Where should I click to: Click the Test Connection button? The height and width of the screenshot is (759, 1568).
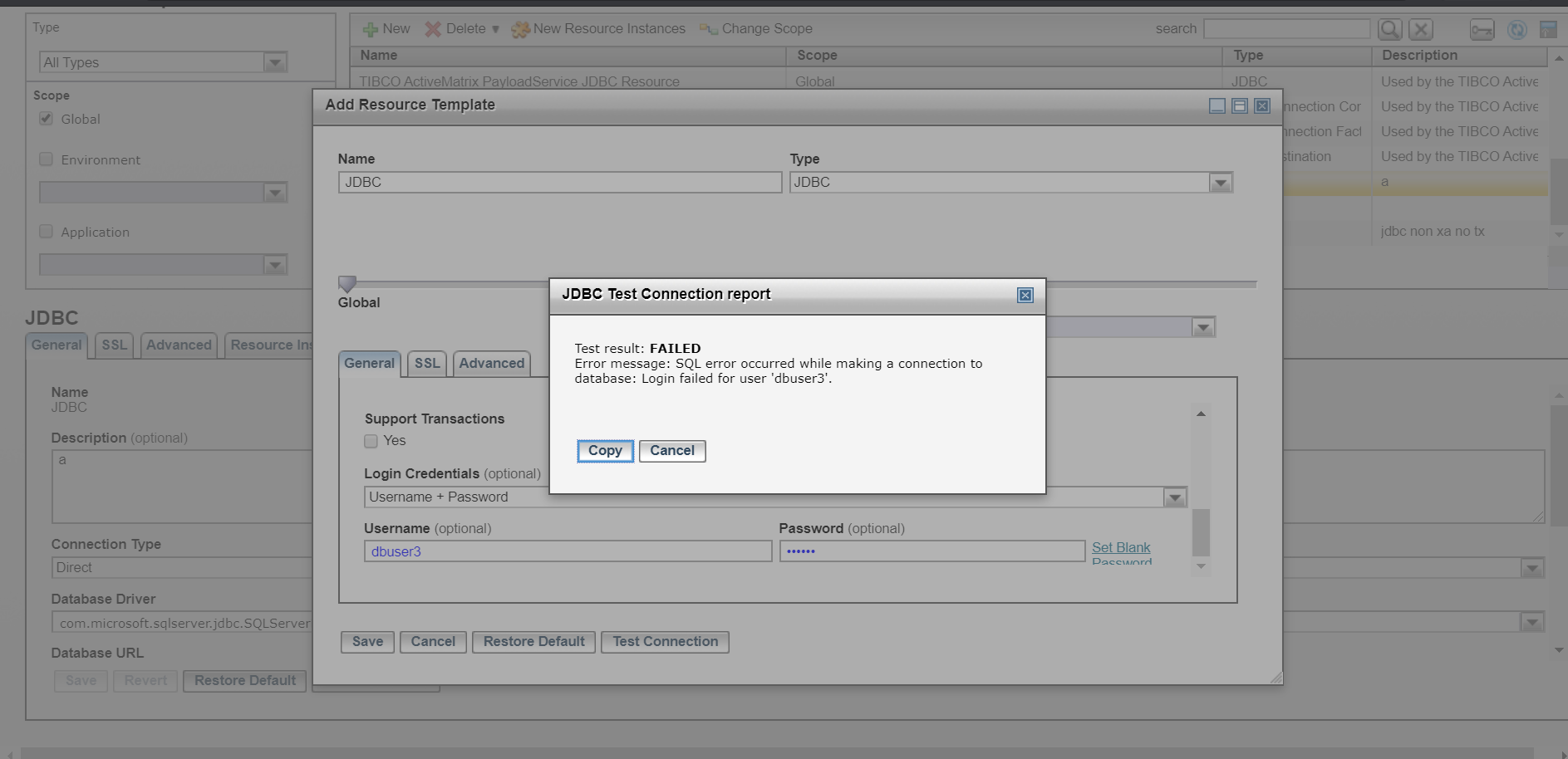pos(666,642)
